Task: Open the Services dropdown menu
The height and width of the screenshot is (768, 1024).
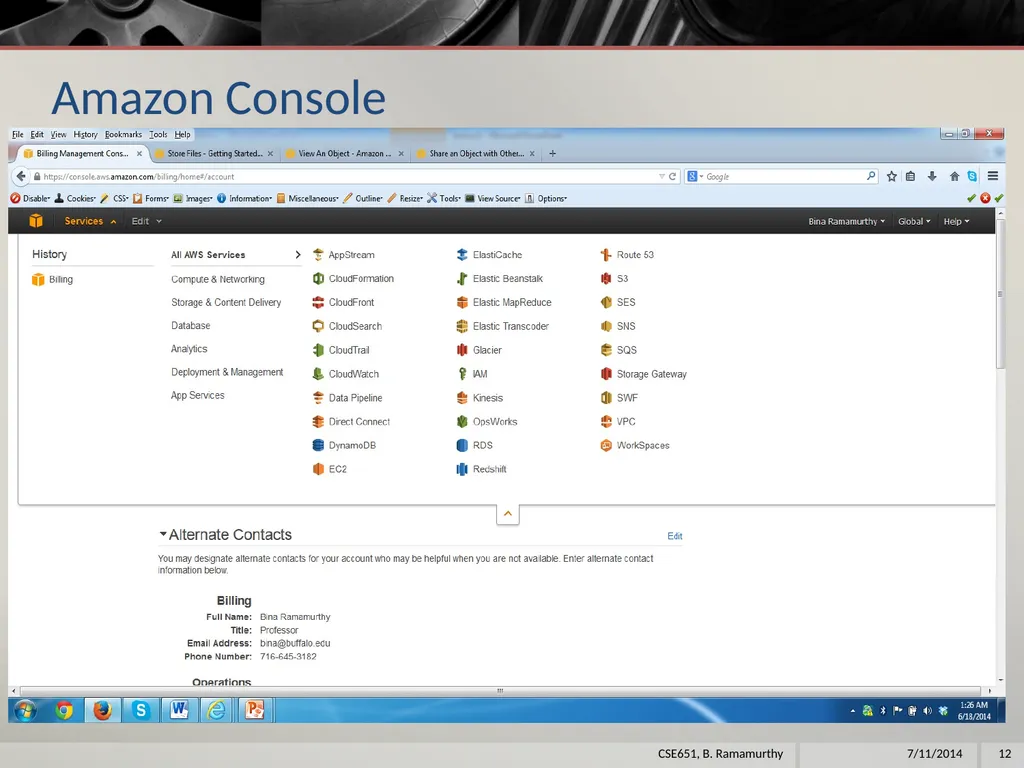Action: 90,221
